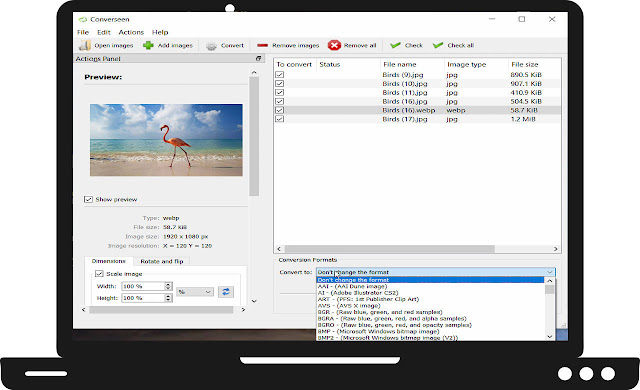The width and height of the screenshot is (640, 390).
Task: Click Actions Panel horizontal scrollbar
Action: point(161,310)
